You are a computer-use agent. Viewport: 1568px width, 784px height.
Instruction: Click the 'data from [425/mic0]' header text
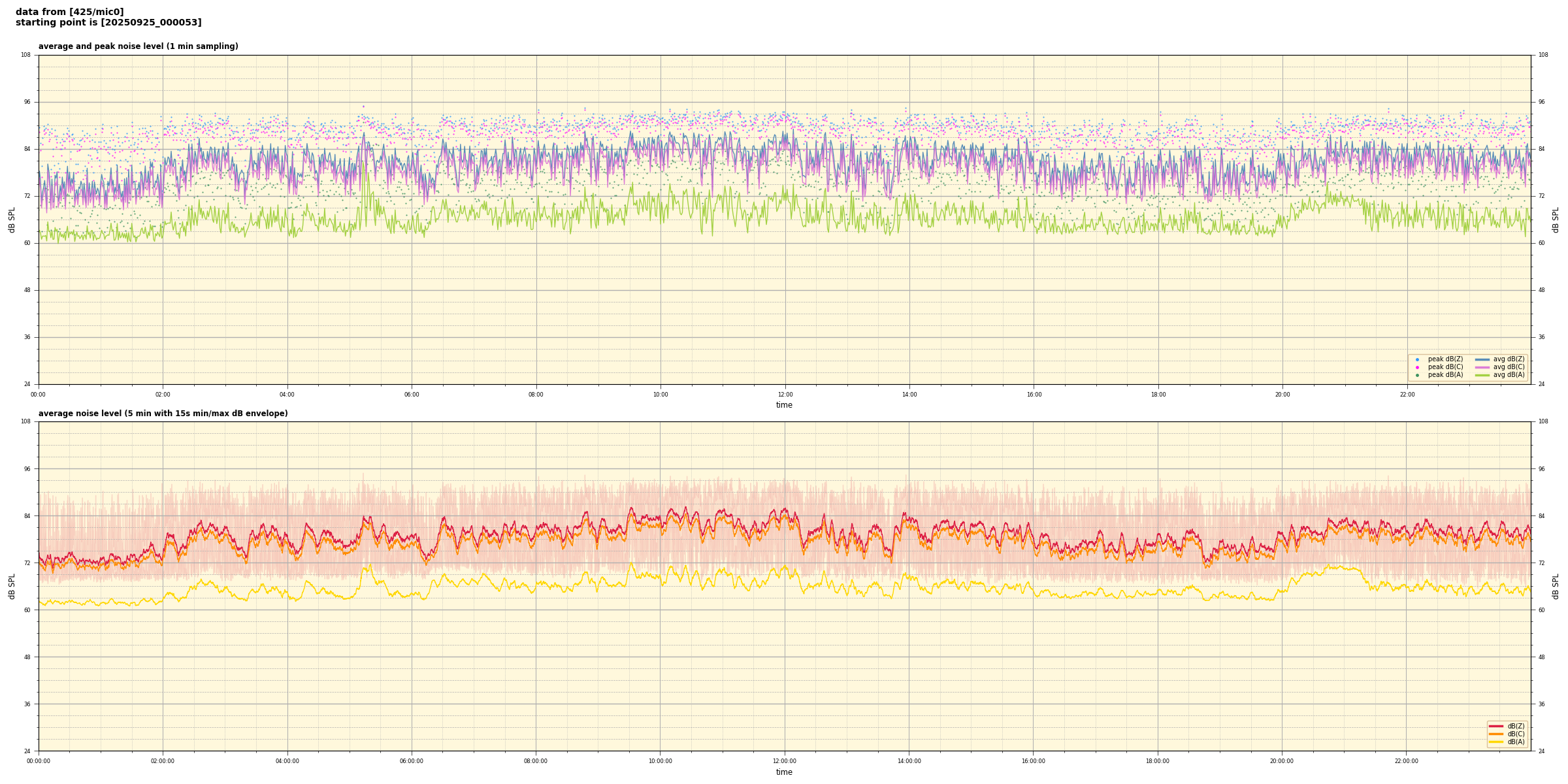point(69,12)
